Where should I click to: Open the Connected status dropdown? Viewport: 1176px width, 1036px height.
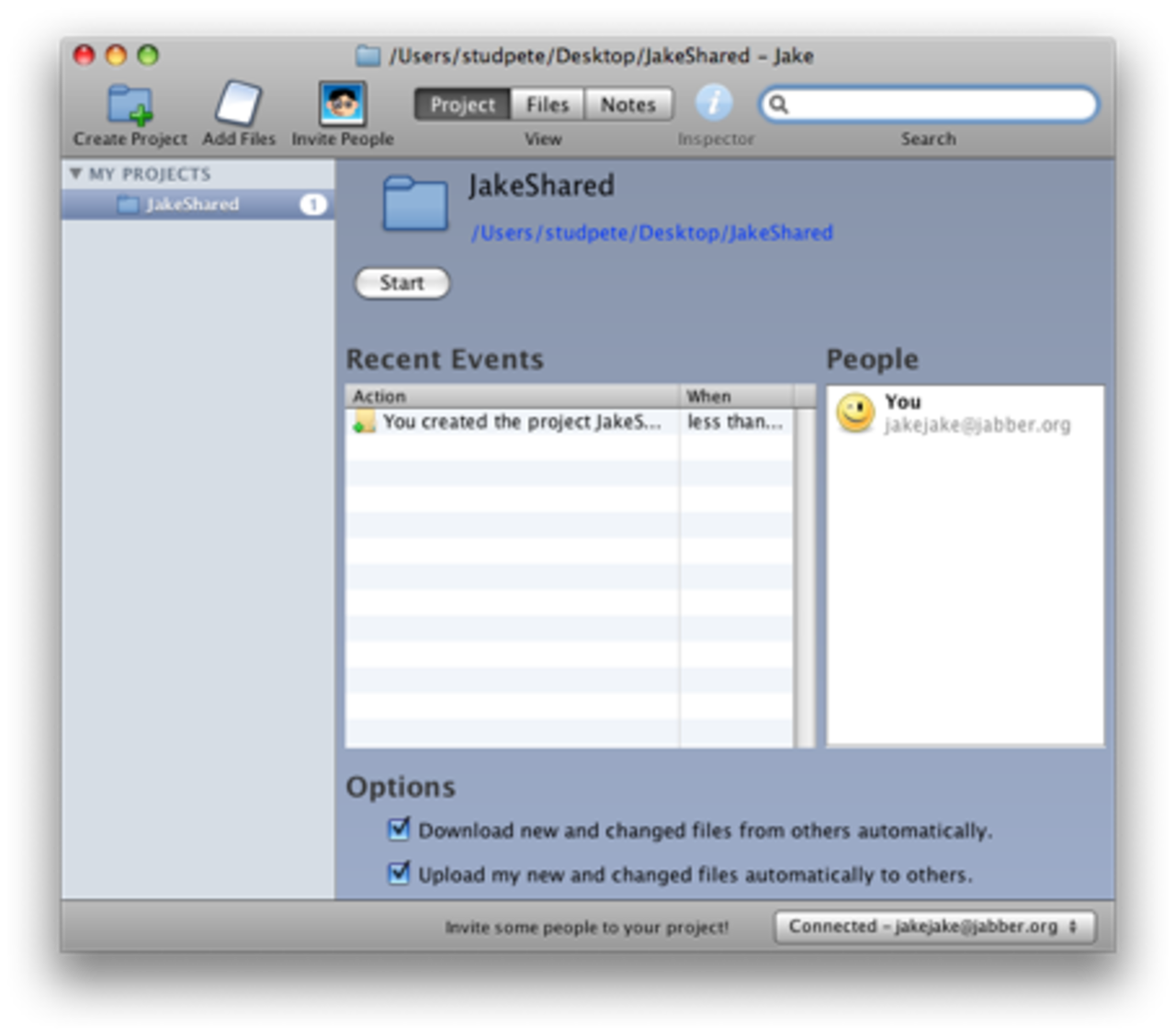(934, 927)
